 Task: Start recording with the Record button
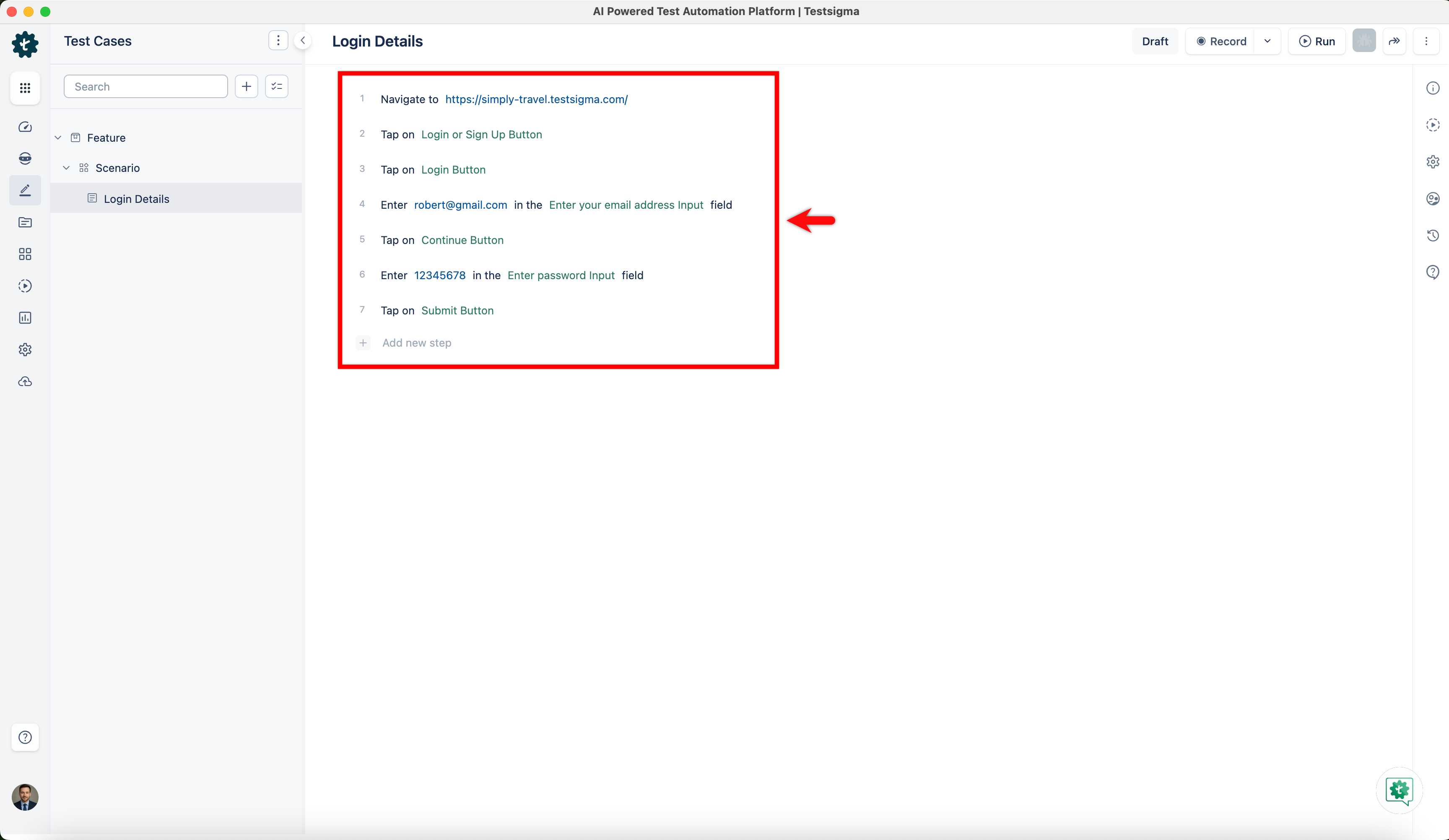click(1221, 41)
